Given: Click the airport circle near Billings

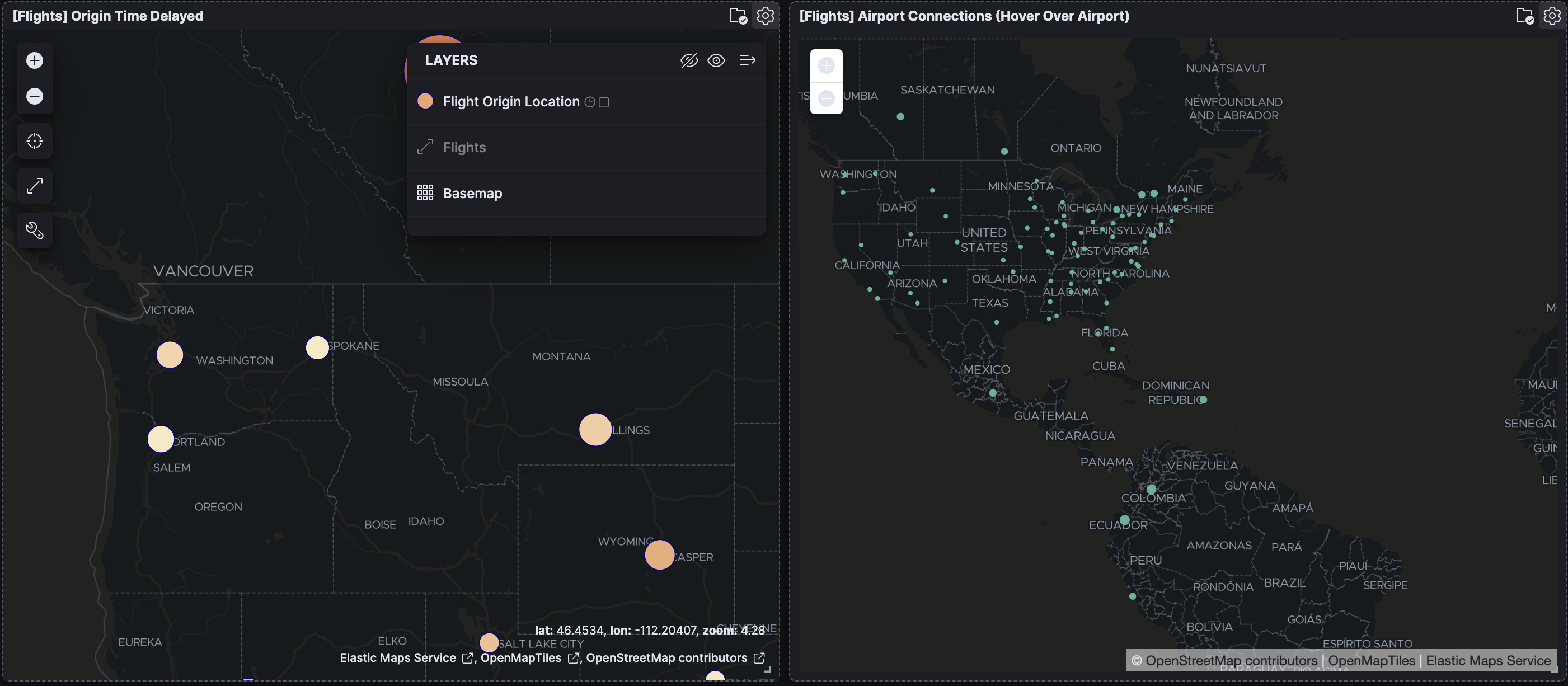Looking at the screenshot, I should (x=595, y=430).
